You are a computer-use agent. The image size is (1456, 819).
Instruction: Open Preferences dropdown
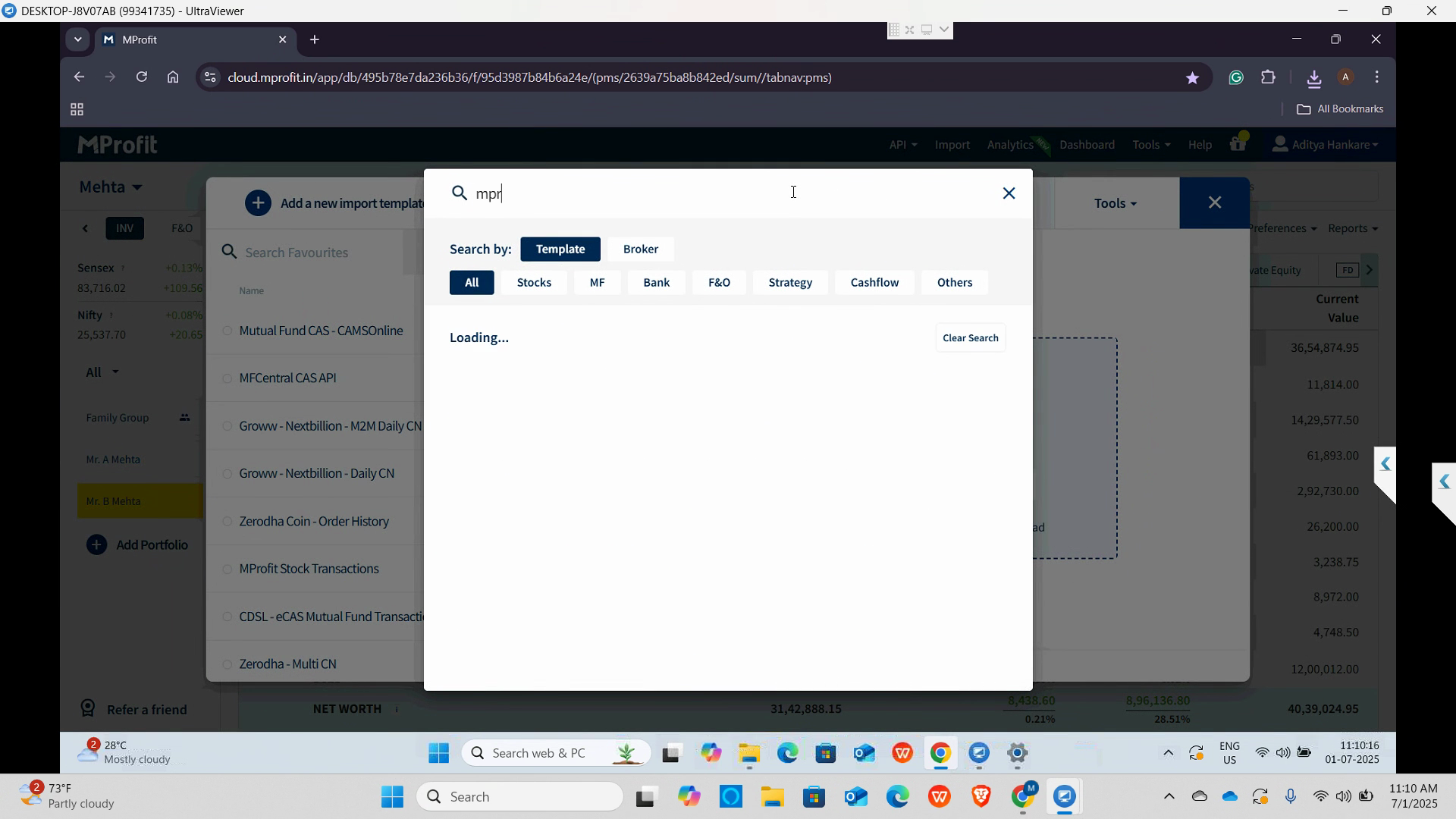(1283, 228)
